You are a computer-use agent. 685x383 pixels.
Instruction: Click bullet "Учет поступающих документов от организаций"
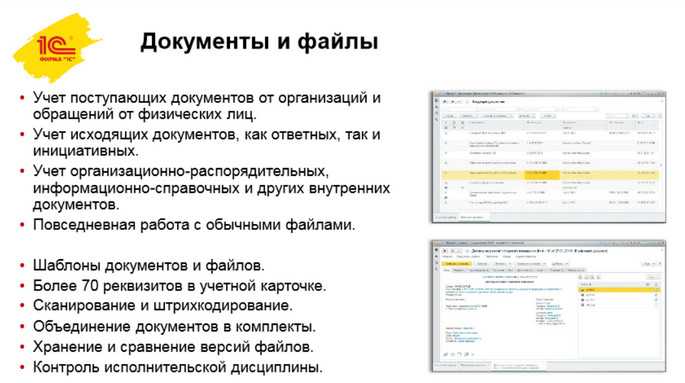tap(207, 106)
